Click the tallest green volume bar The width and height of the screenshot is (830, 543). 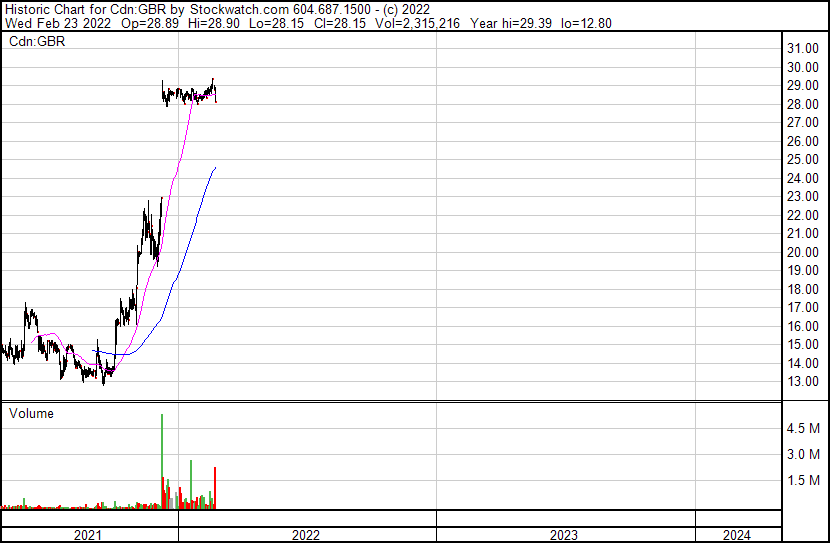coord(161,460)
